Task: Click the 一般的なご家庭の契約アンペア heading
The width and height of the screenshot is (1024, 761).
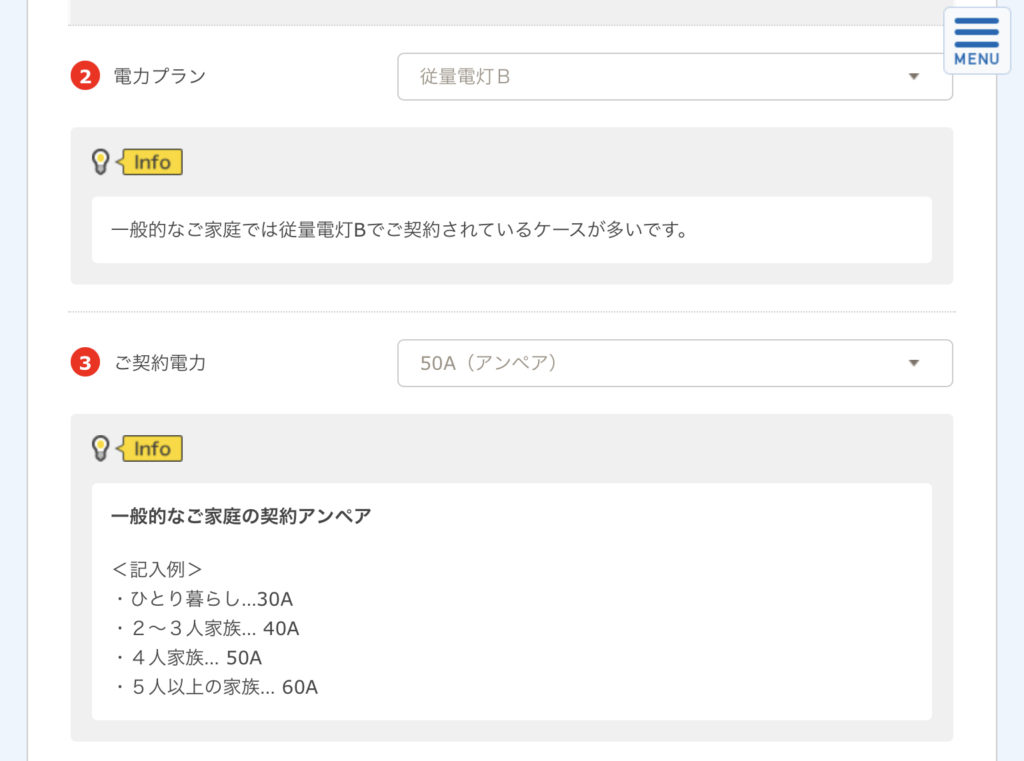Action: [x=241, y=516]
